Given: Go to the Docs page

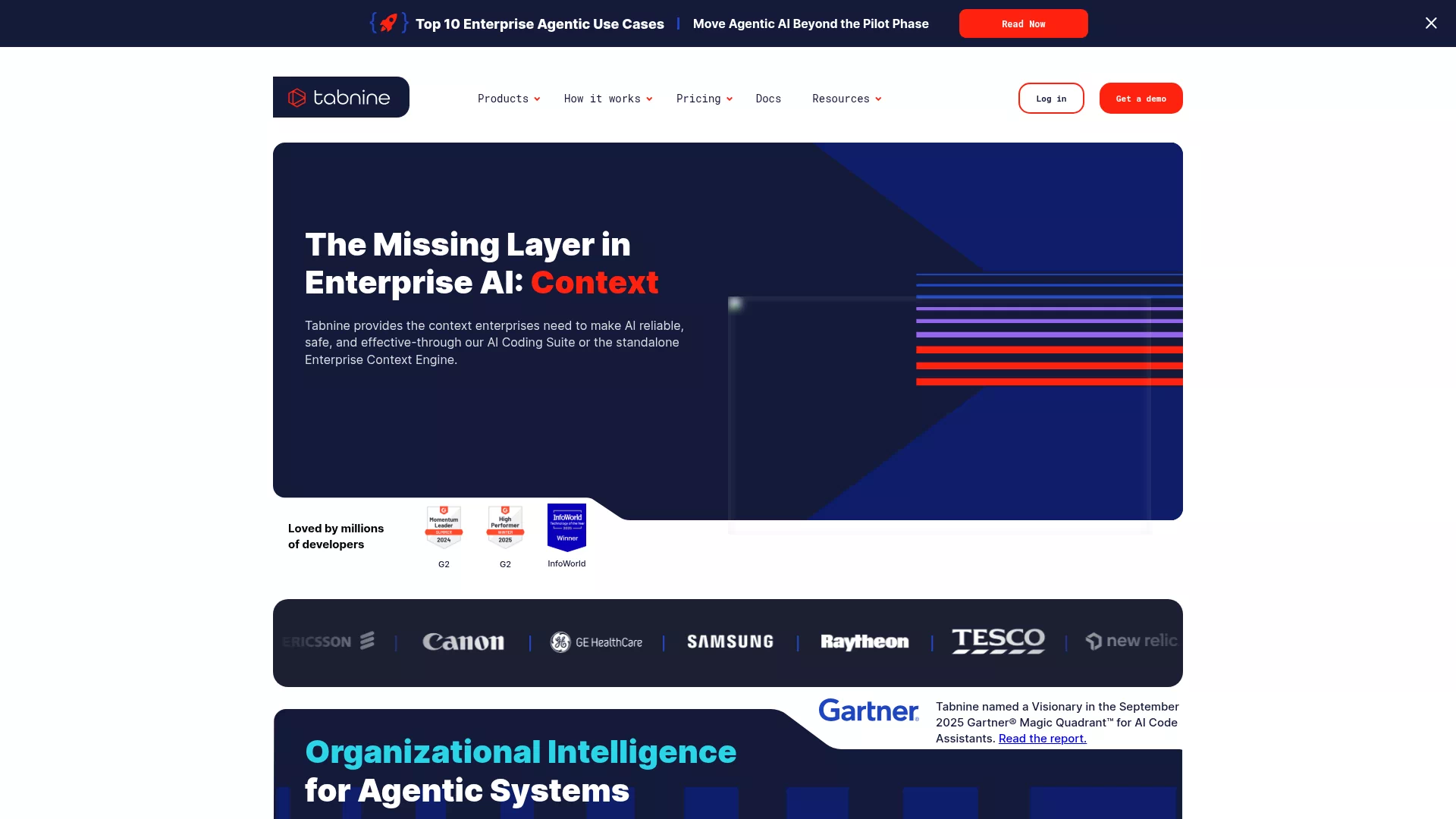Looking at the screenshot, I should 768,99.
